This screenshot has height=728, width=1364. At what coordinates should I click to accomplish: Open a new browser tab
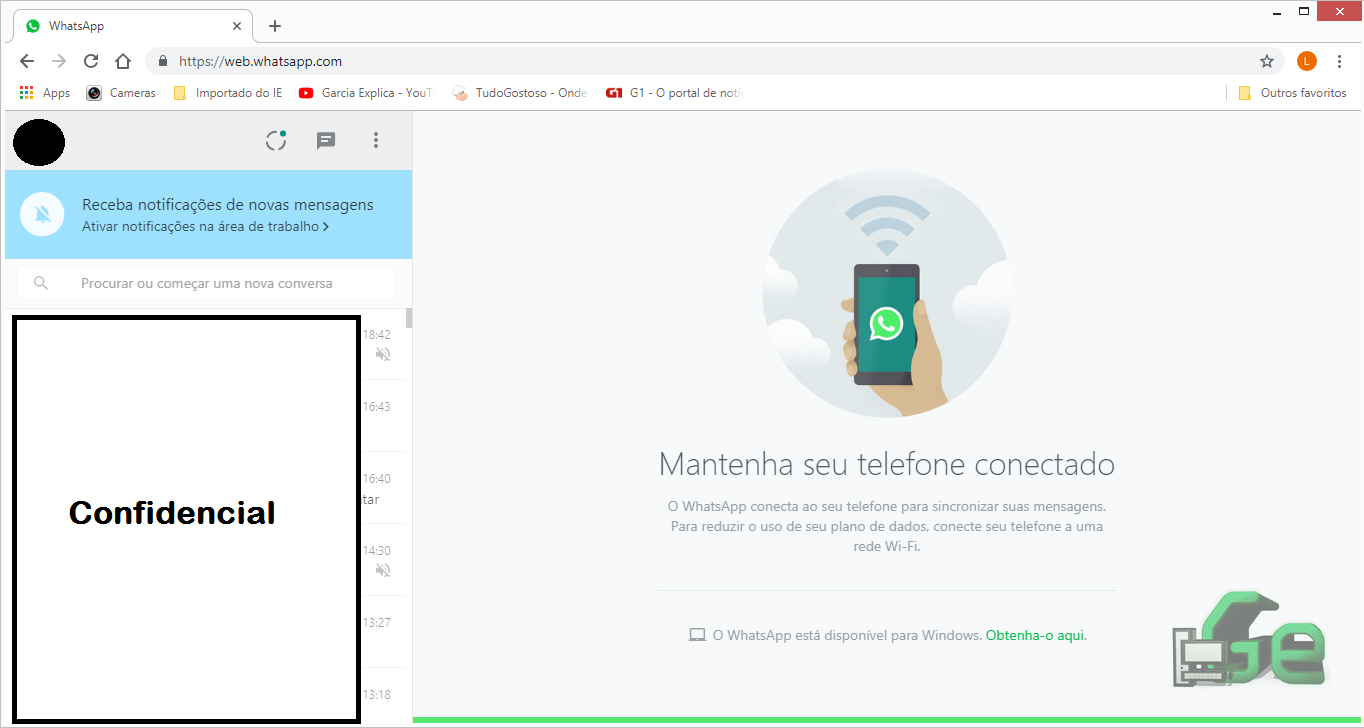click(275, 26)
